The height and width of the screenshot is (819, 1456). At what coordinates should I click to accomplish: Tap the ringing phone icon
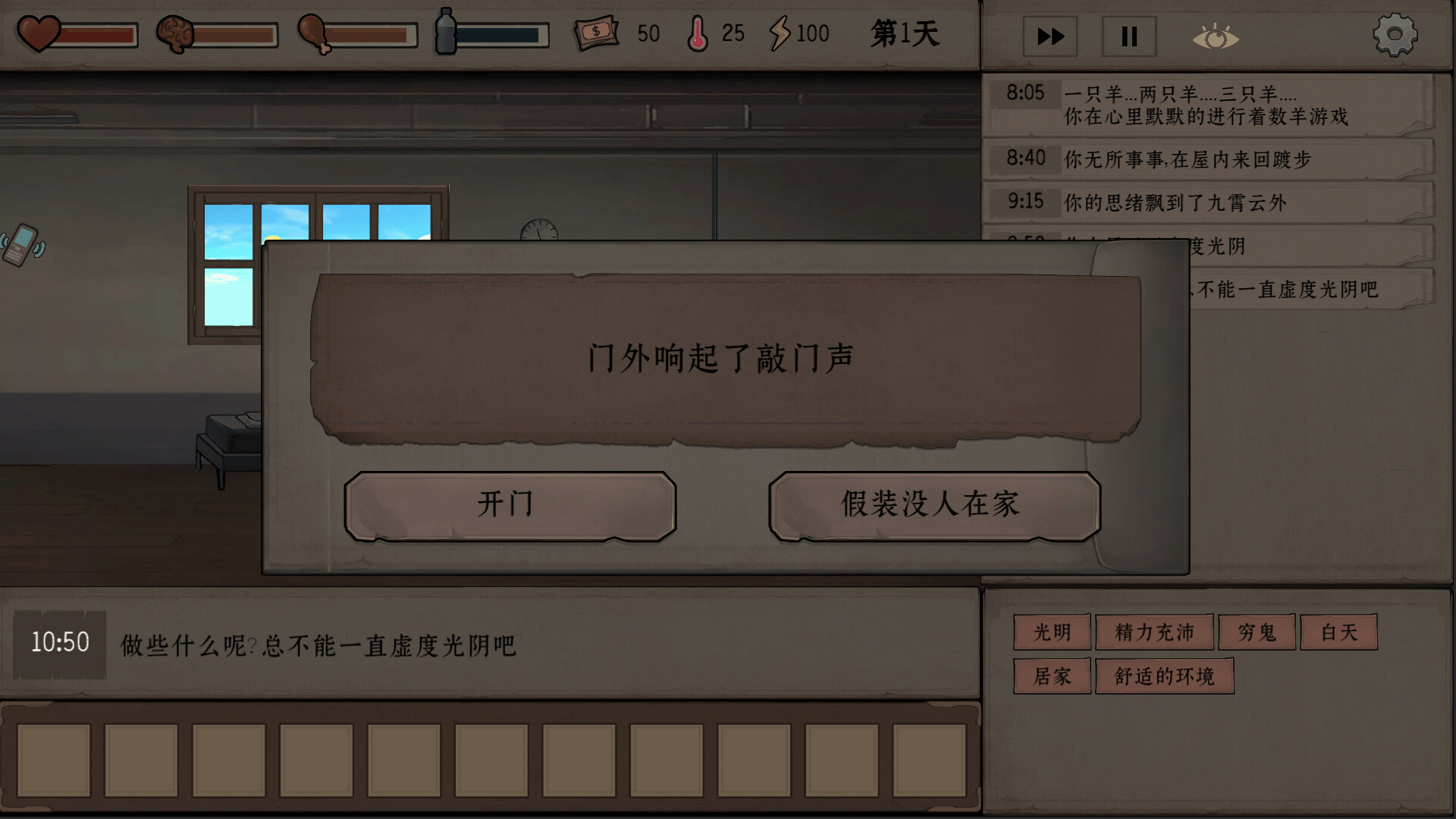22,245
